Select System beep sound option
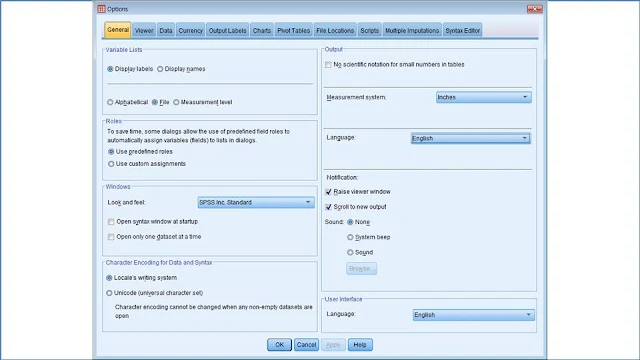Image resolution: width=640 pixels, height=360 pixels. click(x=350, y=237)
